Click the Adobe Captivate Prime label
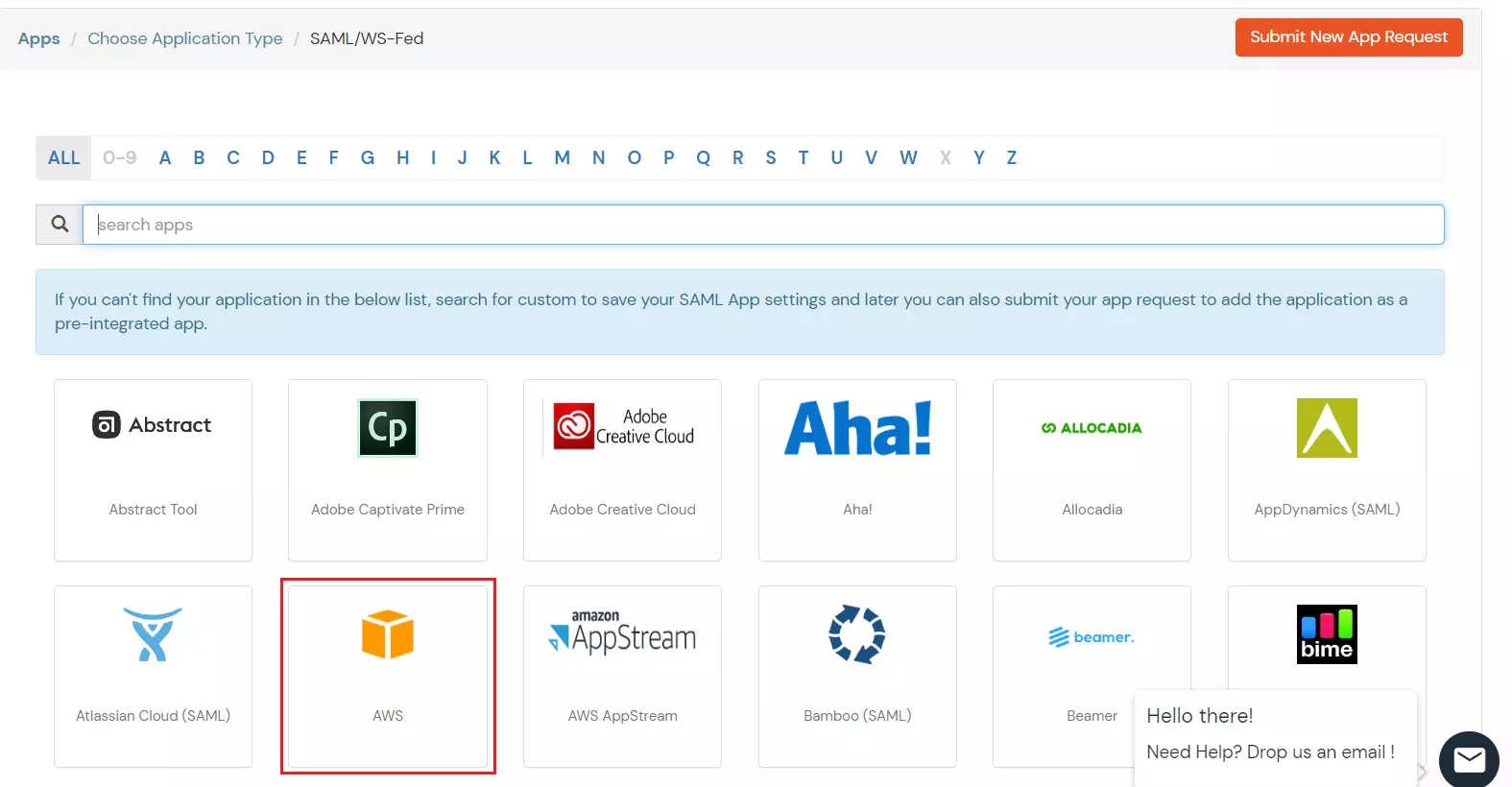 [x=388, y=510]
